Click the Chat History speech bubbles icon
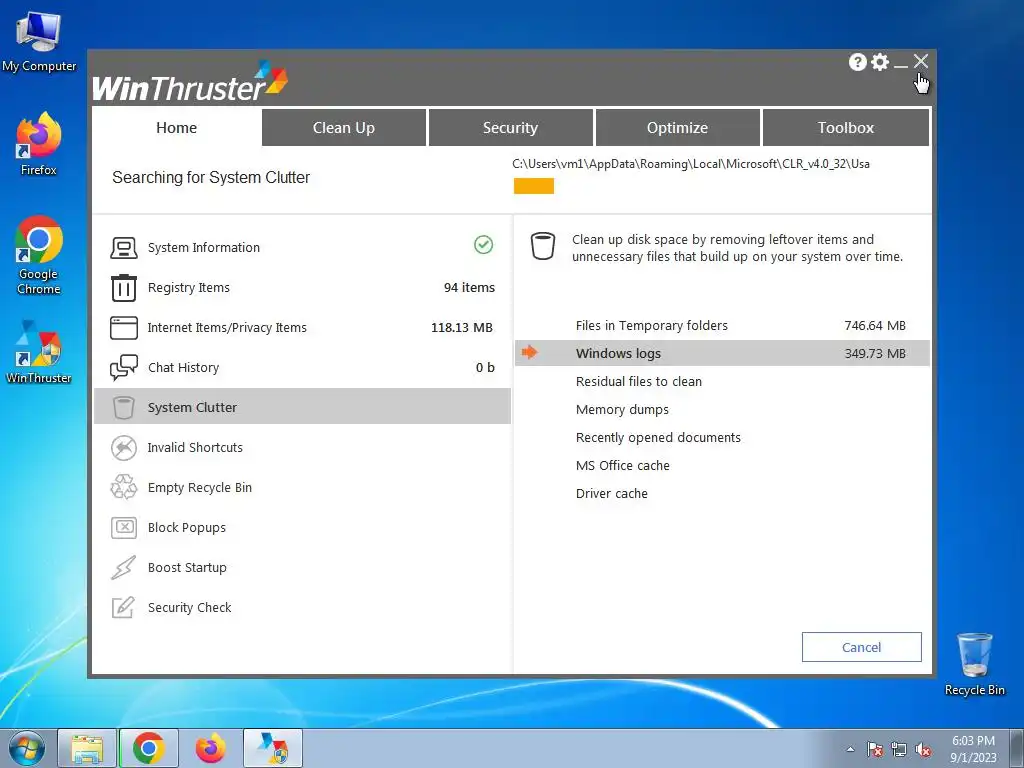The width and height of the screenshot is (1024, 768). 123,368
